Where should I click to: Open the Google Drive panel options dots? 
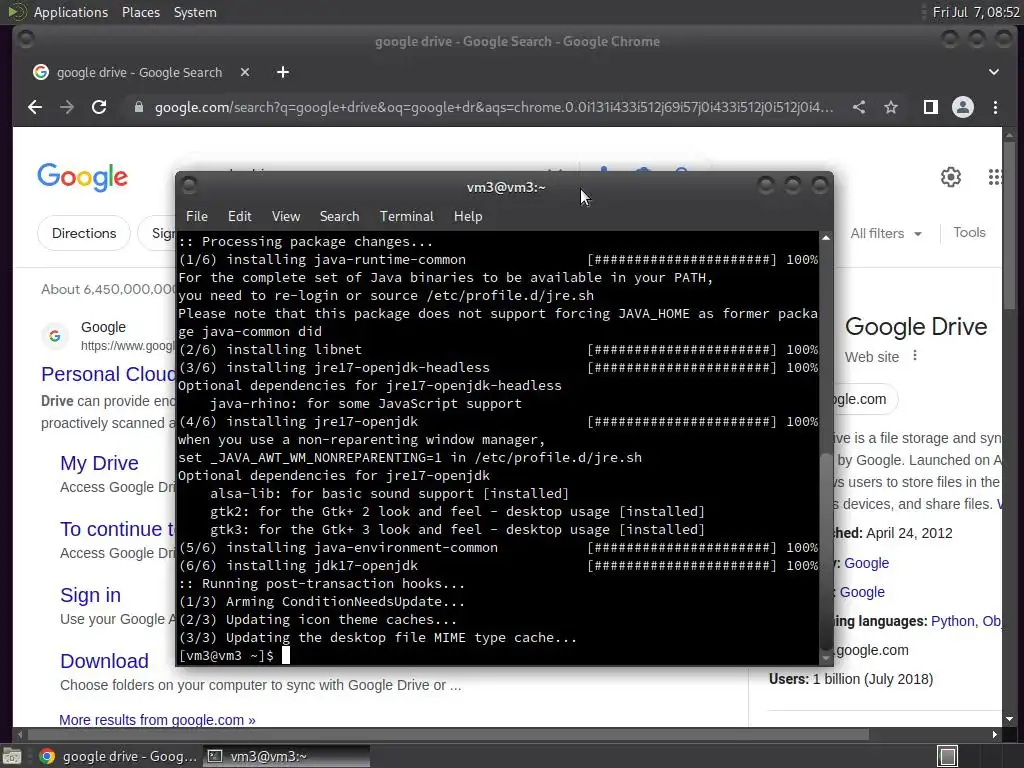[x=915, y=355]
